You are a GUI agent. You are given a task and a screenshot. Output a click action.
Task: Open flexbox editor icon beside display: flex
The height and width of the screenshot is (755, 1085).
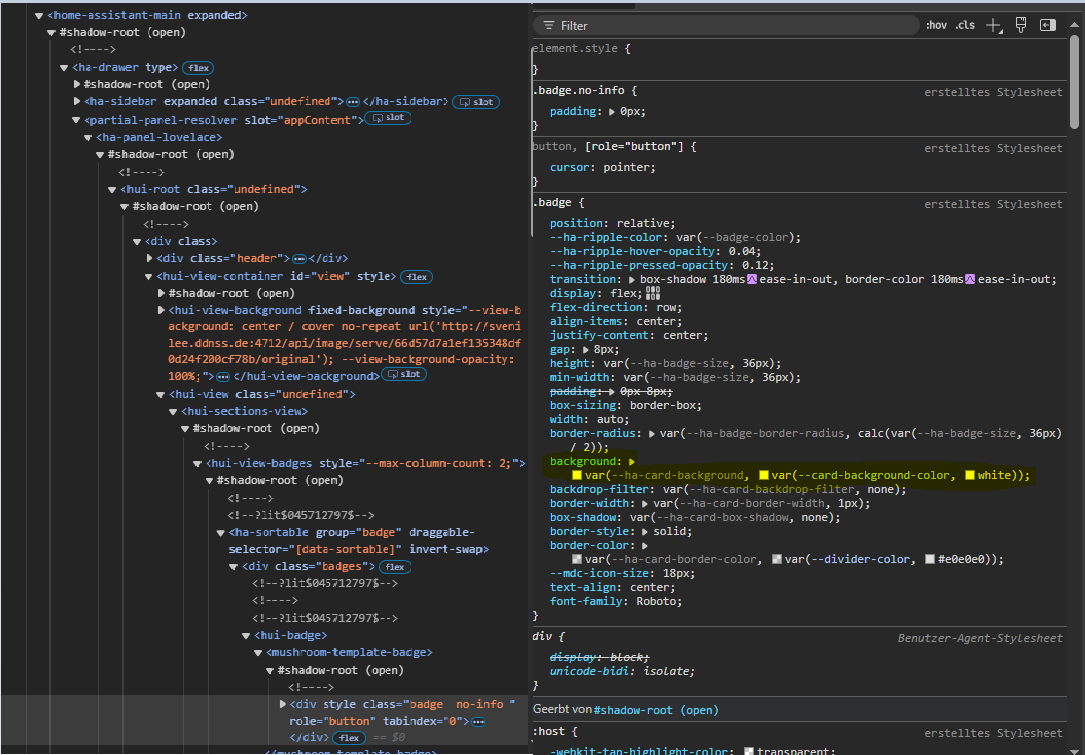[653, 293]
